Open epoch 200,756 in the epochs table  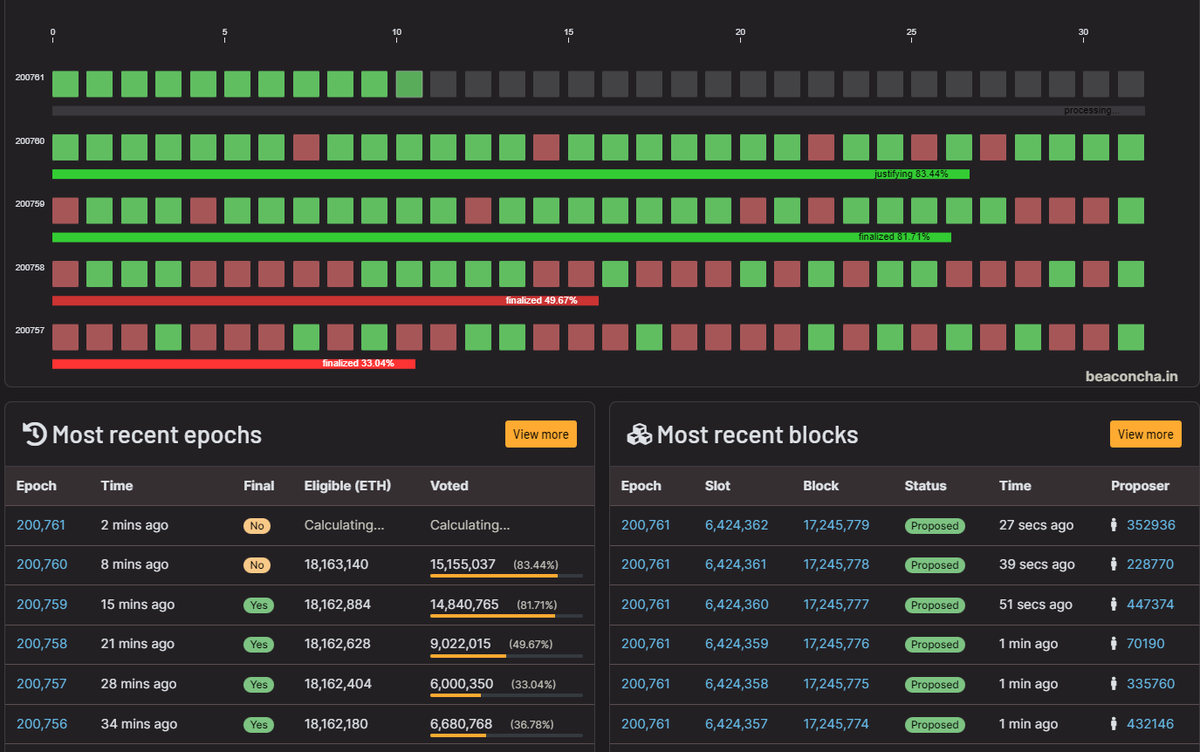pos(42,724)
